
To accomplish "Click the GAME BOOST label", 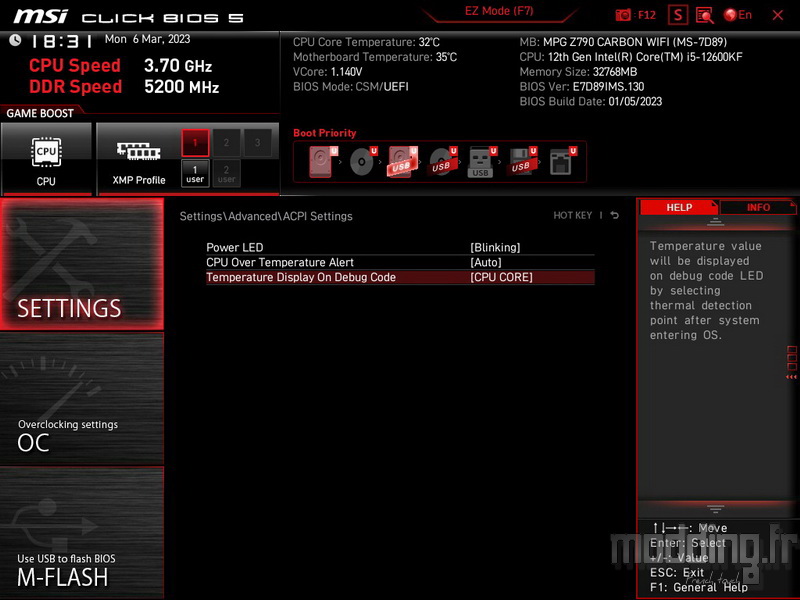I will pyautogui.click(x=40, y=113).
